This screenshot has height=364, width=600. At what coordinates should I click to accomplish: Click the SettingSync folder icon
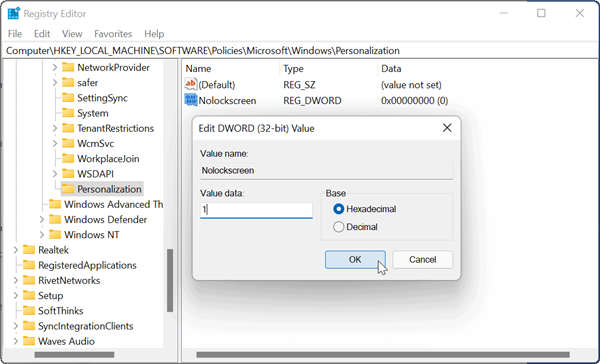coord(68,98)
